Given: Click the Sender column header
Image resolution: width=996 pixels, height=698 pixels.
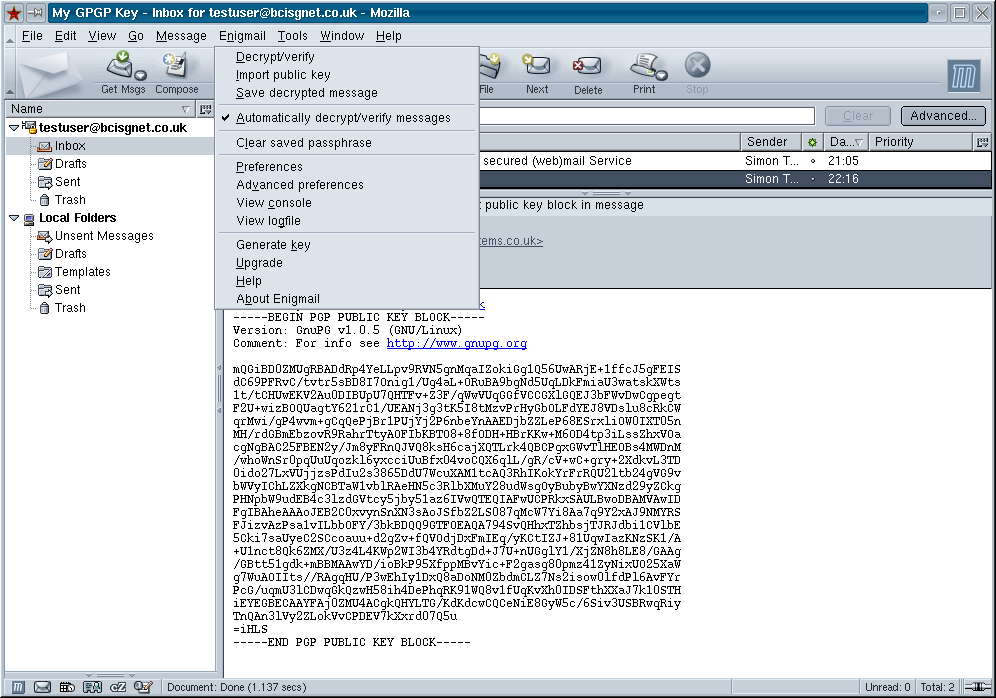Looking at the screenshot, I should click(772, 142).
